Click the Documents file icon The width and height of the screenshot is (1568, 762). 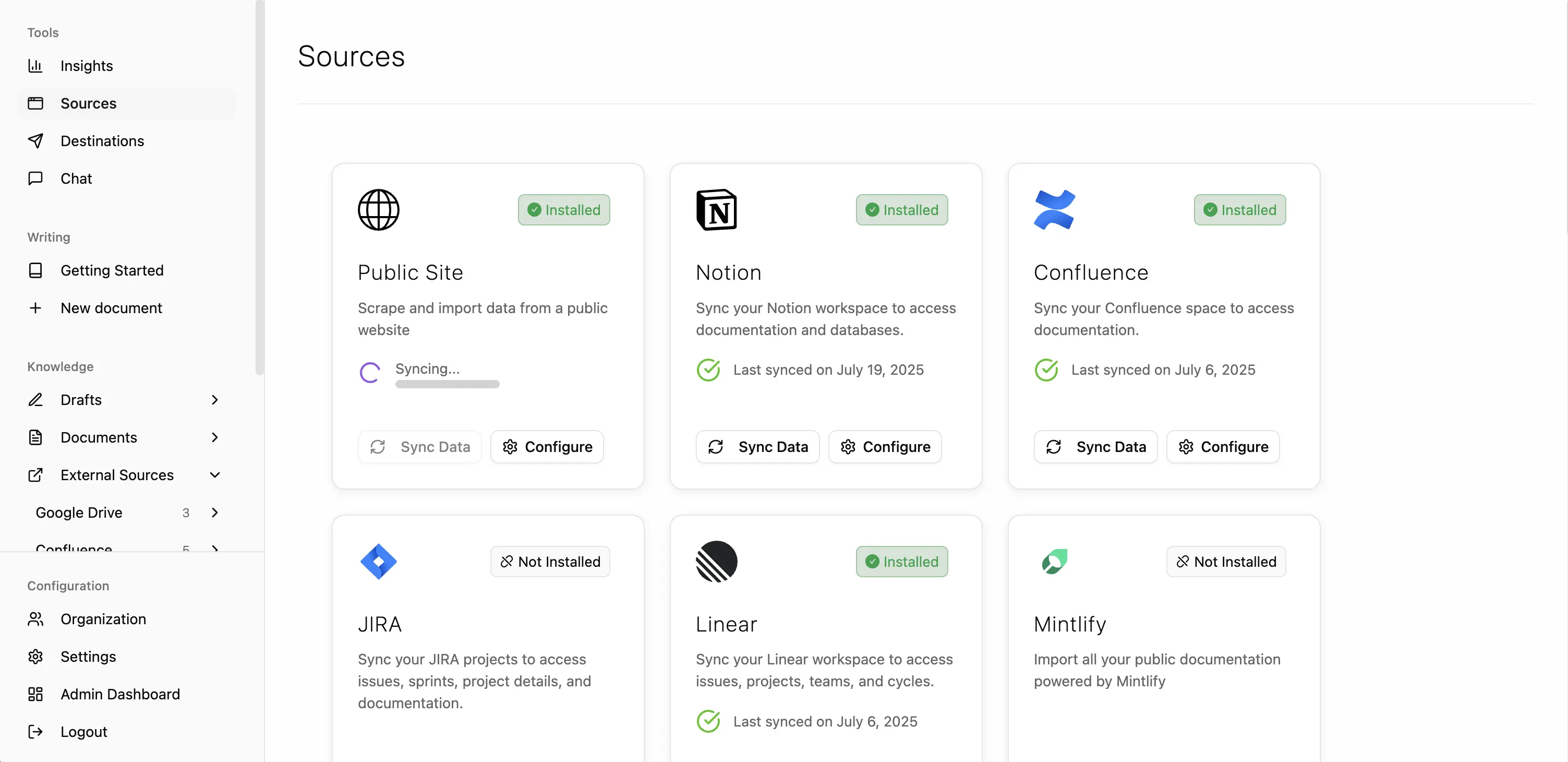click(35, 437)
